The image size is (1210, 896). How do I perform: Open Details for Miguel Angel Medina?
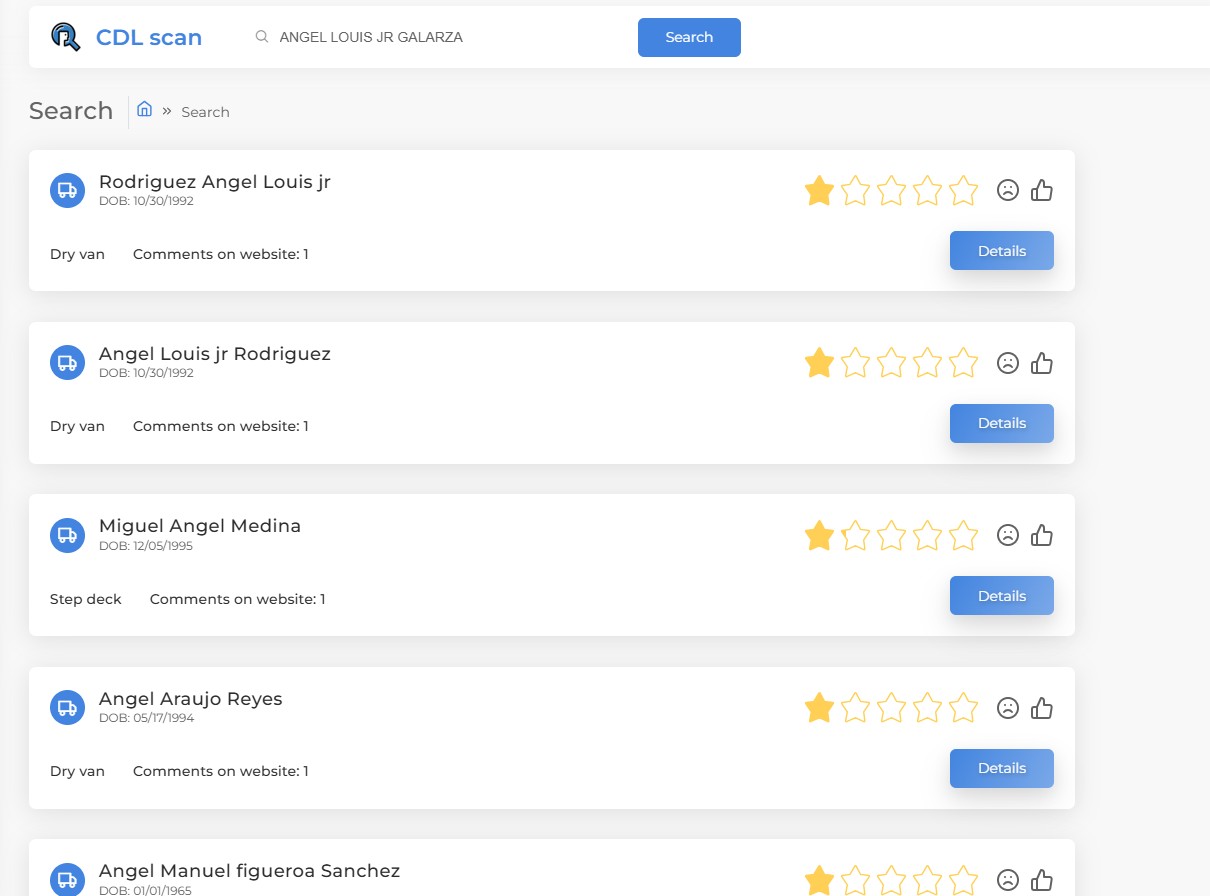[1001, 596]
